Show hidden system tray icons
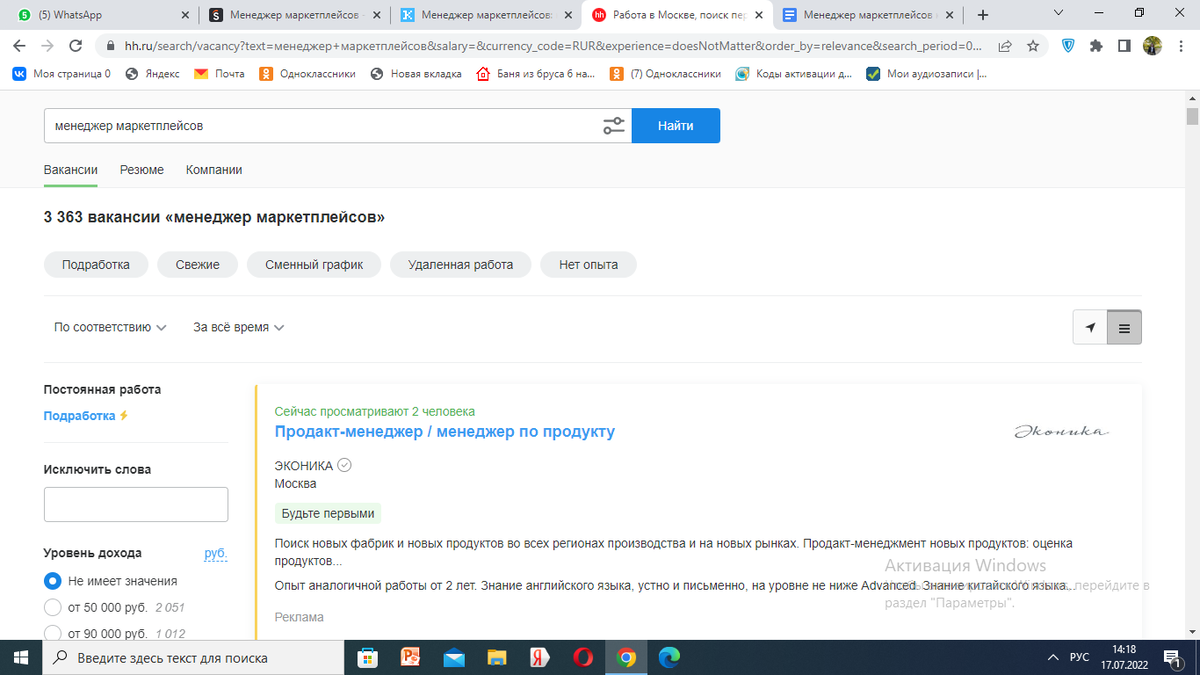Viewport: 1200px width, 675px height. click(x=1053, y=657)
